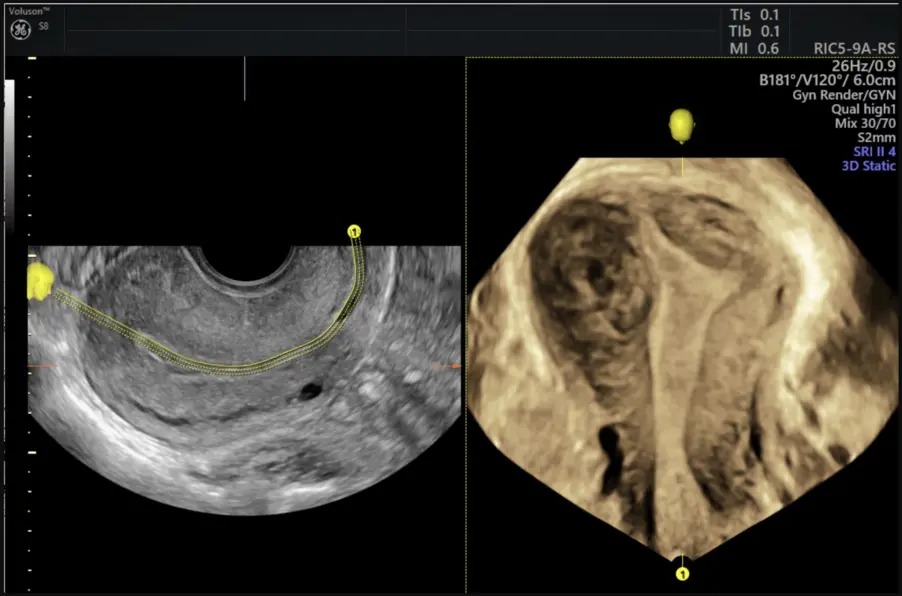Image resolution: width=902 pixels, height=596 pixels.
Task: Click the RIC5-9A-RS probe label
Action: [x=854, y=49]
